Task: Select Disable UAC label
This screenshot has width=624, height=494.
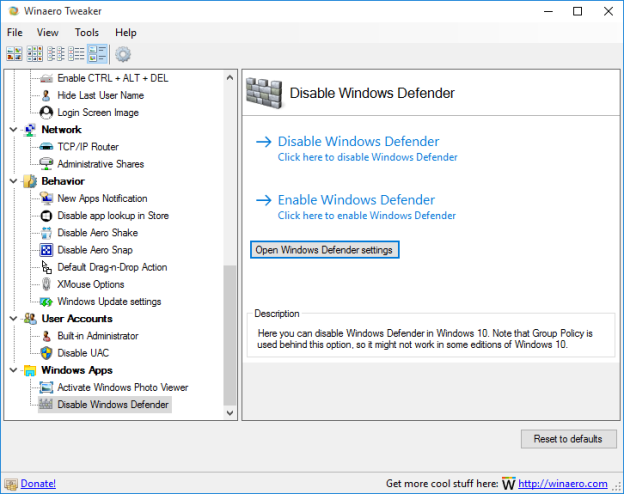Action: pyautogui.click(x=83, y=353)
